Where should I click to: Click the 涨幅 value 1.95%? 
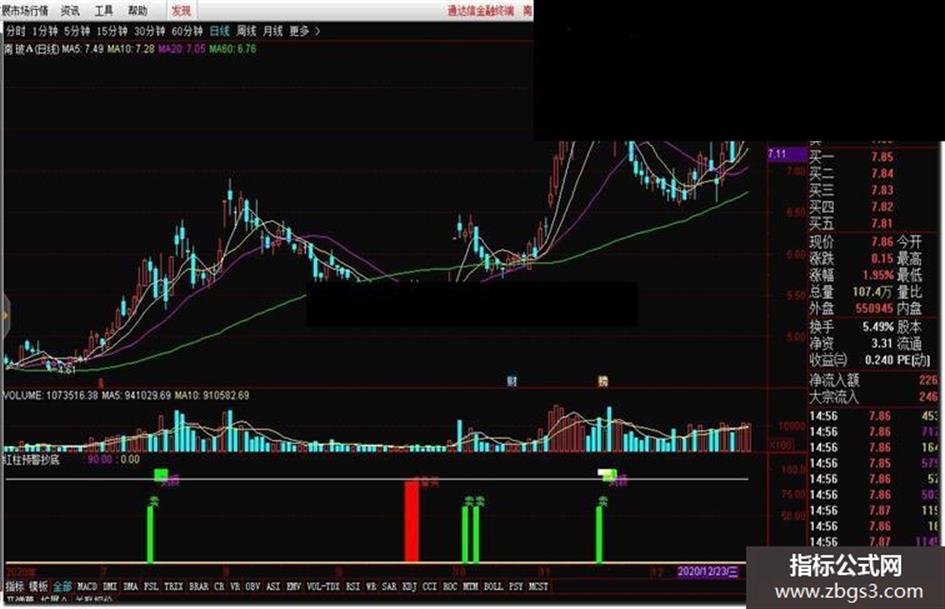pos(878,275)
